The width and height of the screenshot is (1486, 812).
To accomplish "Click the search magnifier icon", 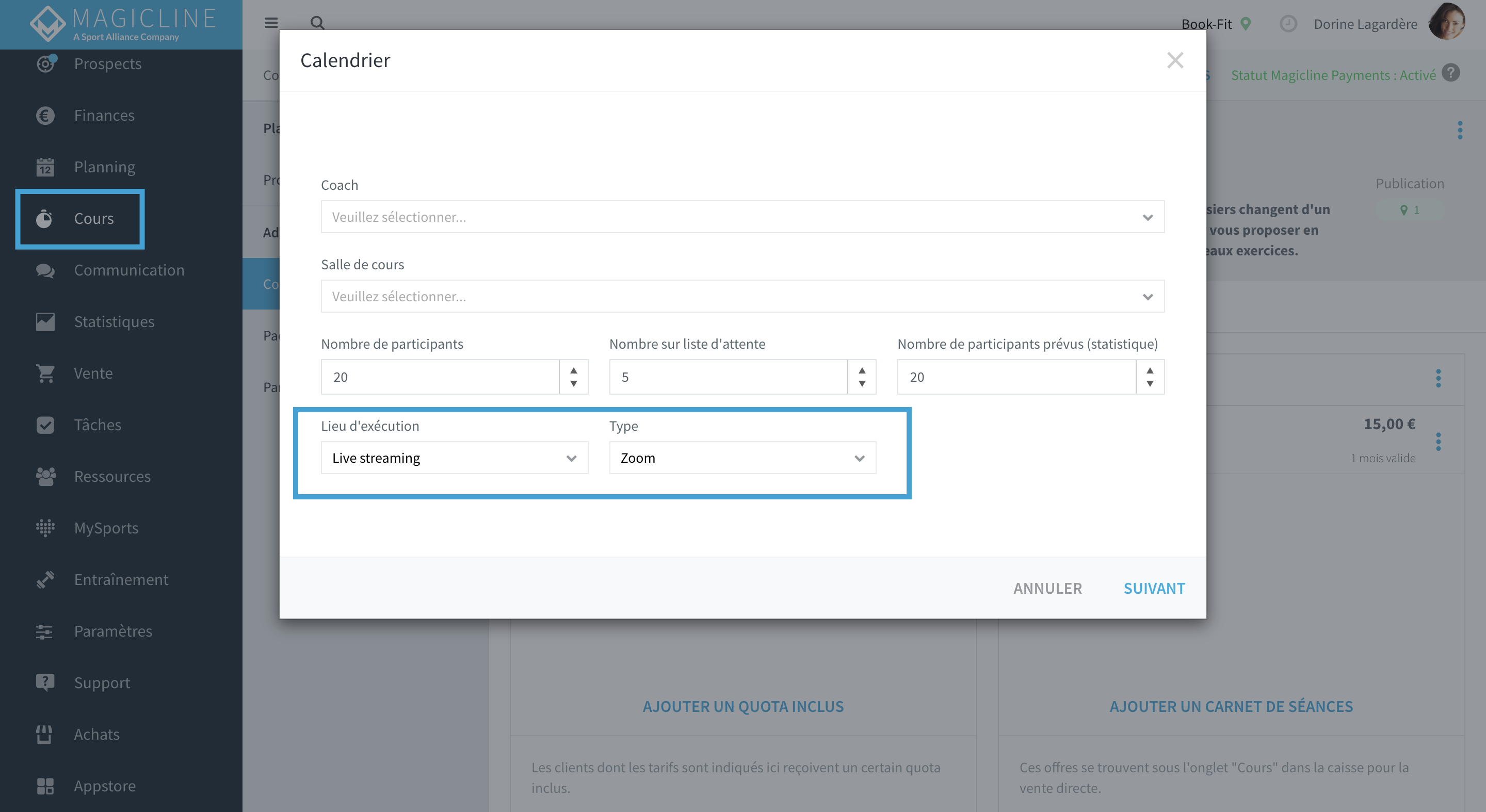I will coord(317,23).
